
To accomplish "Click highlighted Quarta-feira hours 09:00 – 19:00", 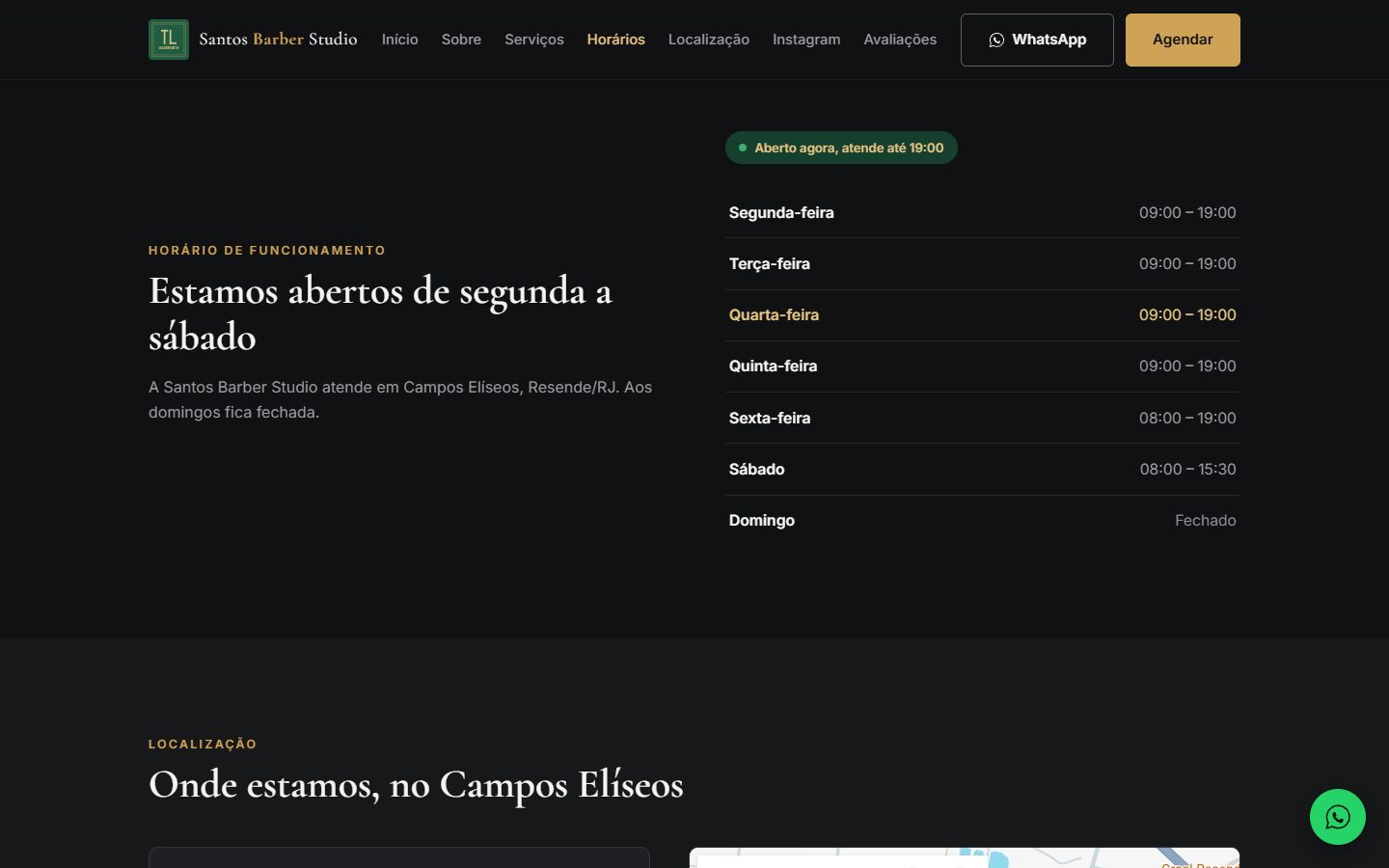I will pos(1187,314).
